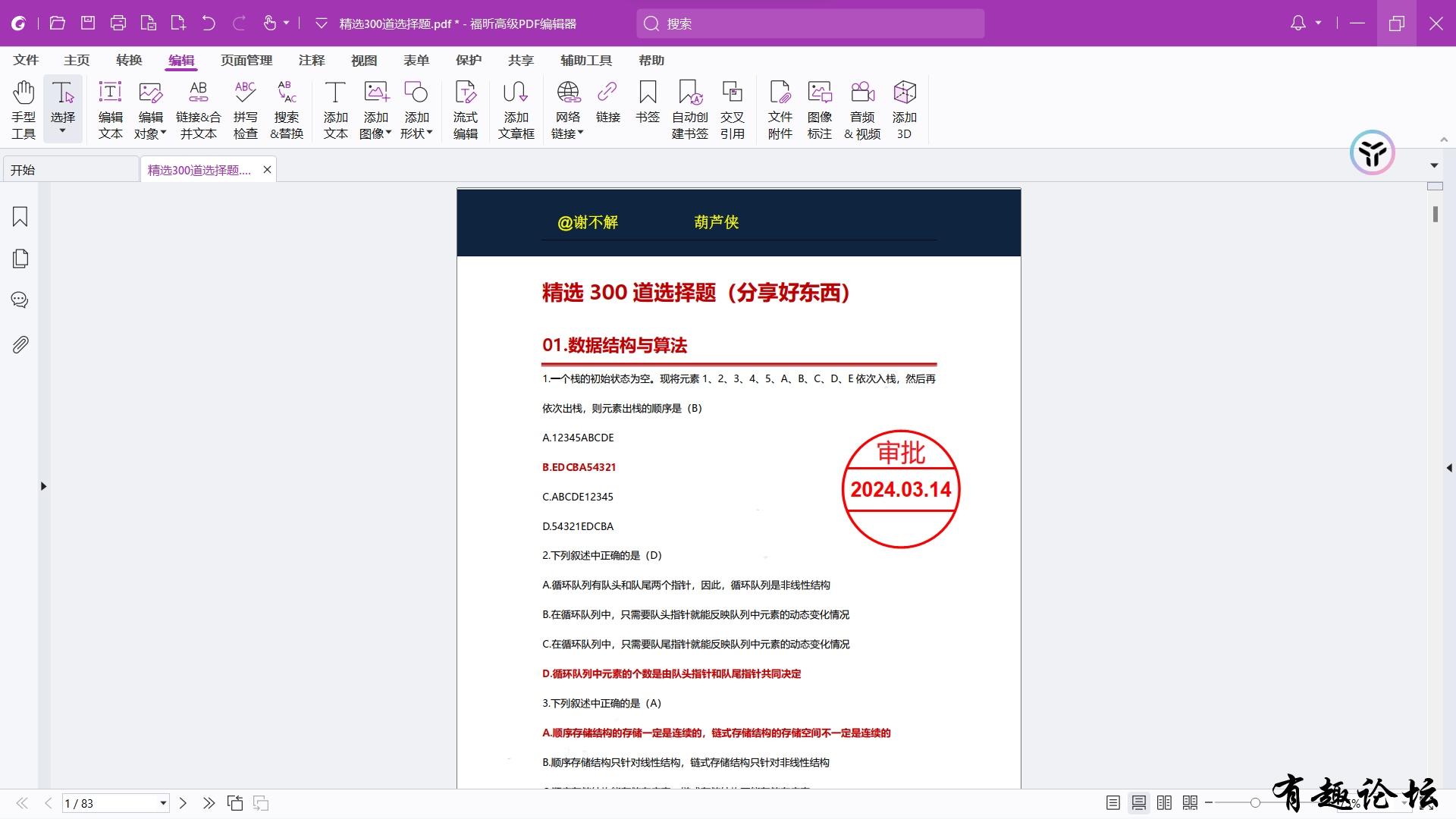Expand Web Link (网络链接) dropdown
The height and width of the screenshot is (819, 1456).
click(581, 133)
